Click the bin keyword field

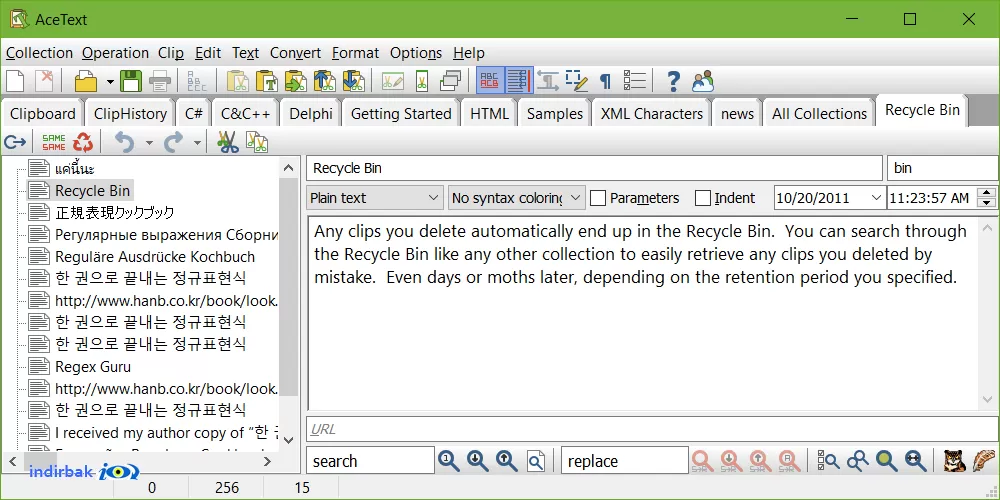tap(943, 168)
